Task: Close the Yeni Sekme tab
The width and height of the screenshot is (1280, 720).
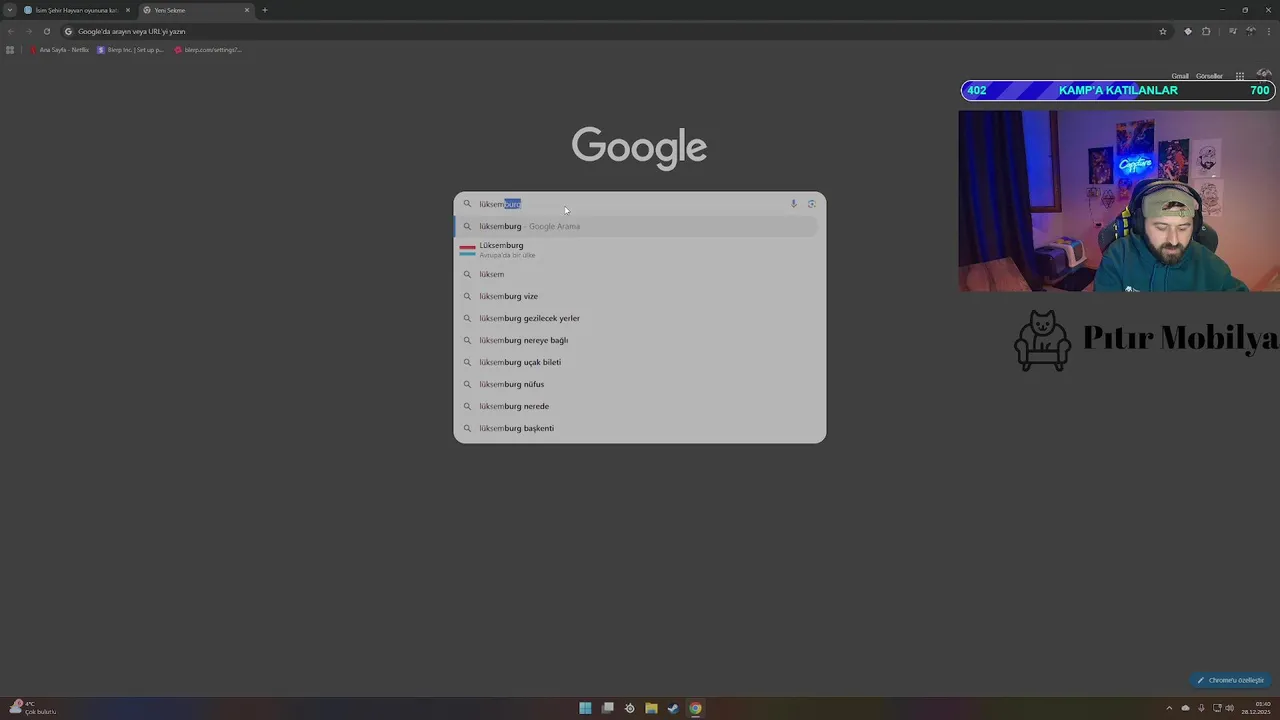Action: (x=247, y=10)
